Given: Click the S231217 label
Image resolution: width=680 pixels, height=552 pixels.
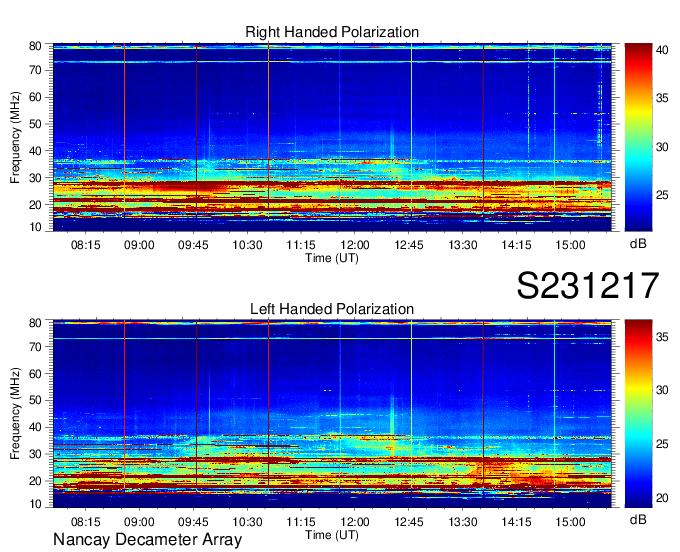Looking at the screenshot, I should coord(588,286).
